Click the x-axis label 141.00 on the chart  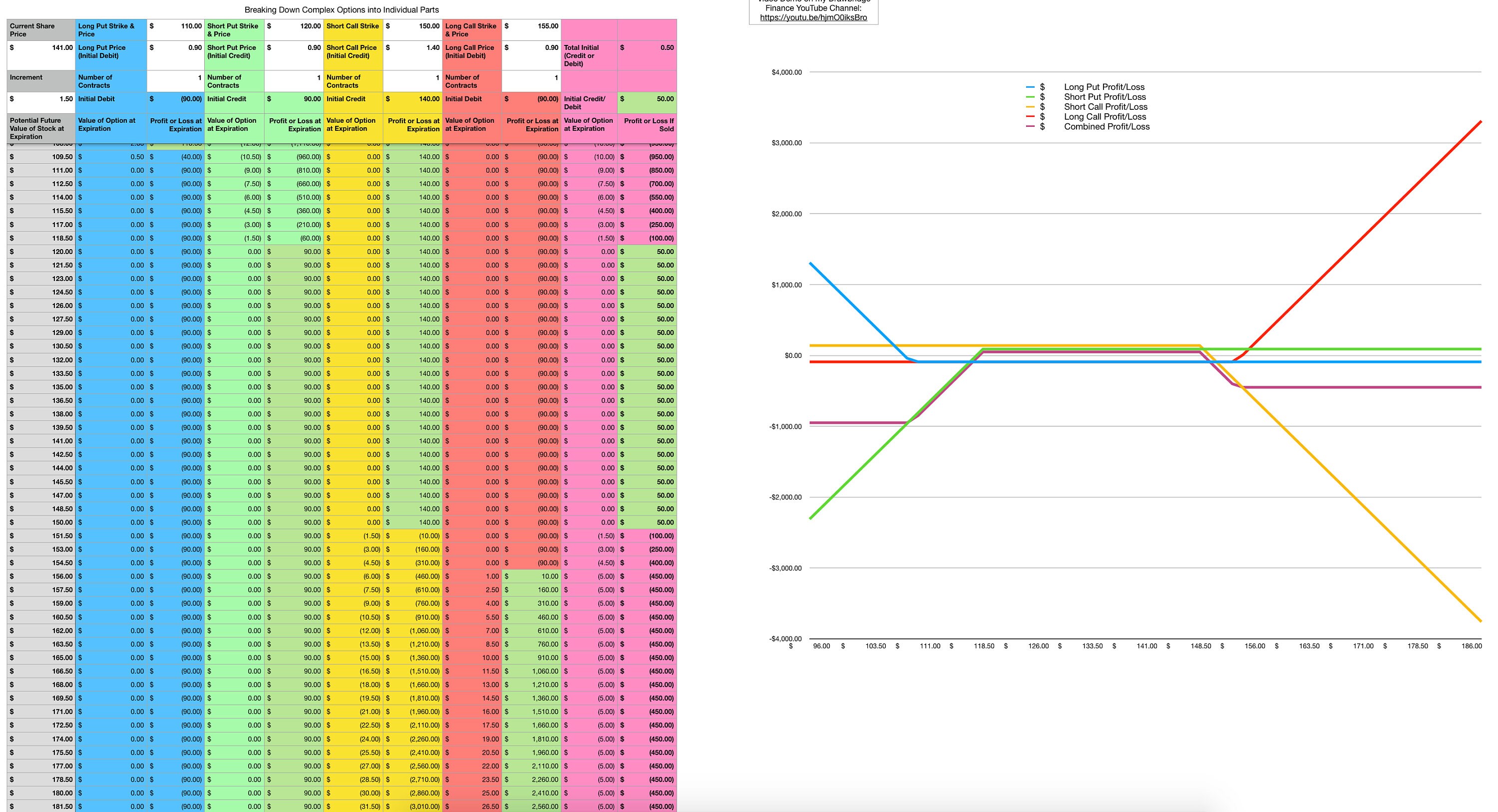click(1148, 646)
